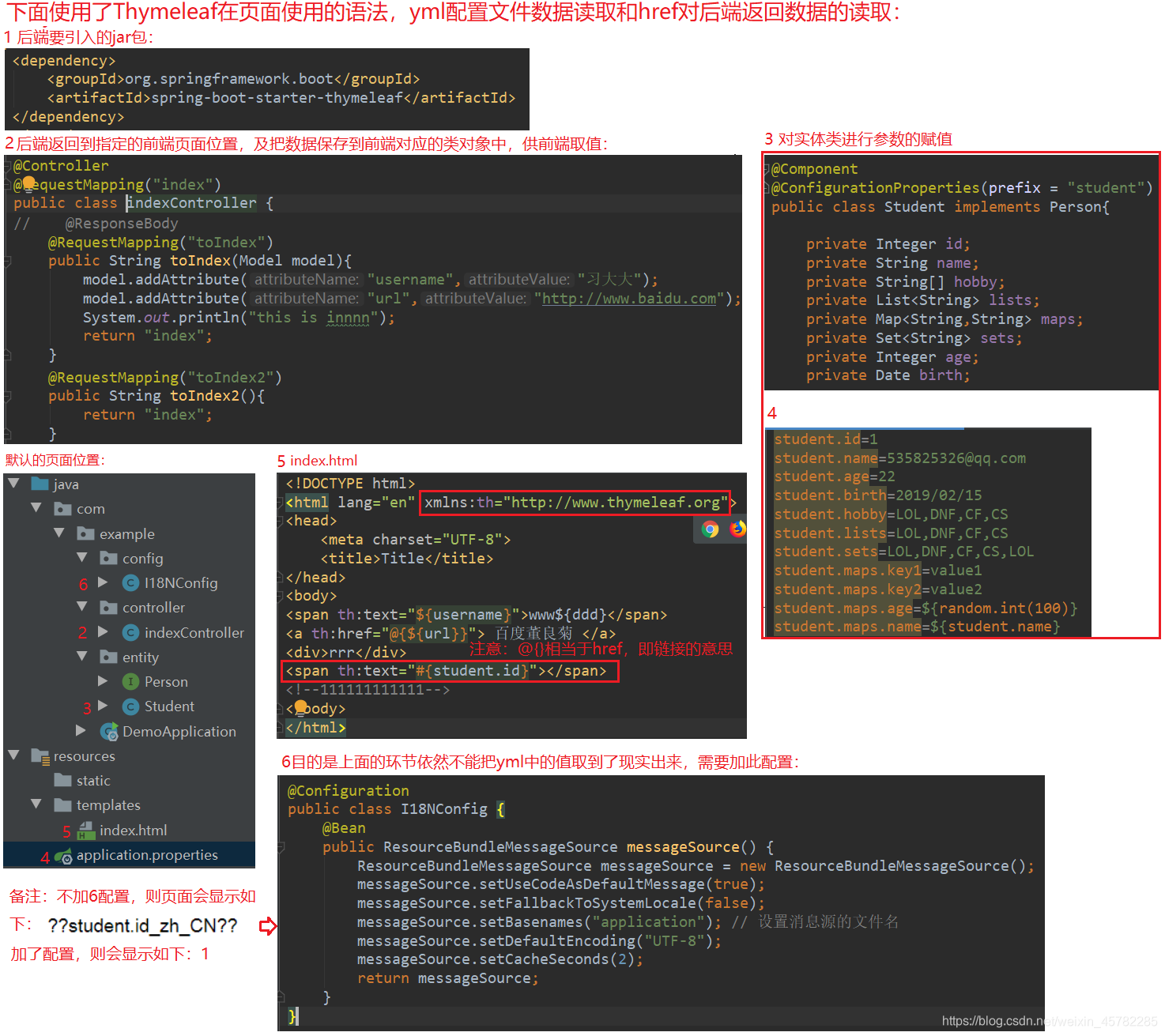The width and height of the screenshot is (1165, 1036).
Task: Click the fold marker beside @Component
Action: [x=766, y=169]
